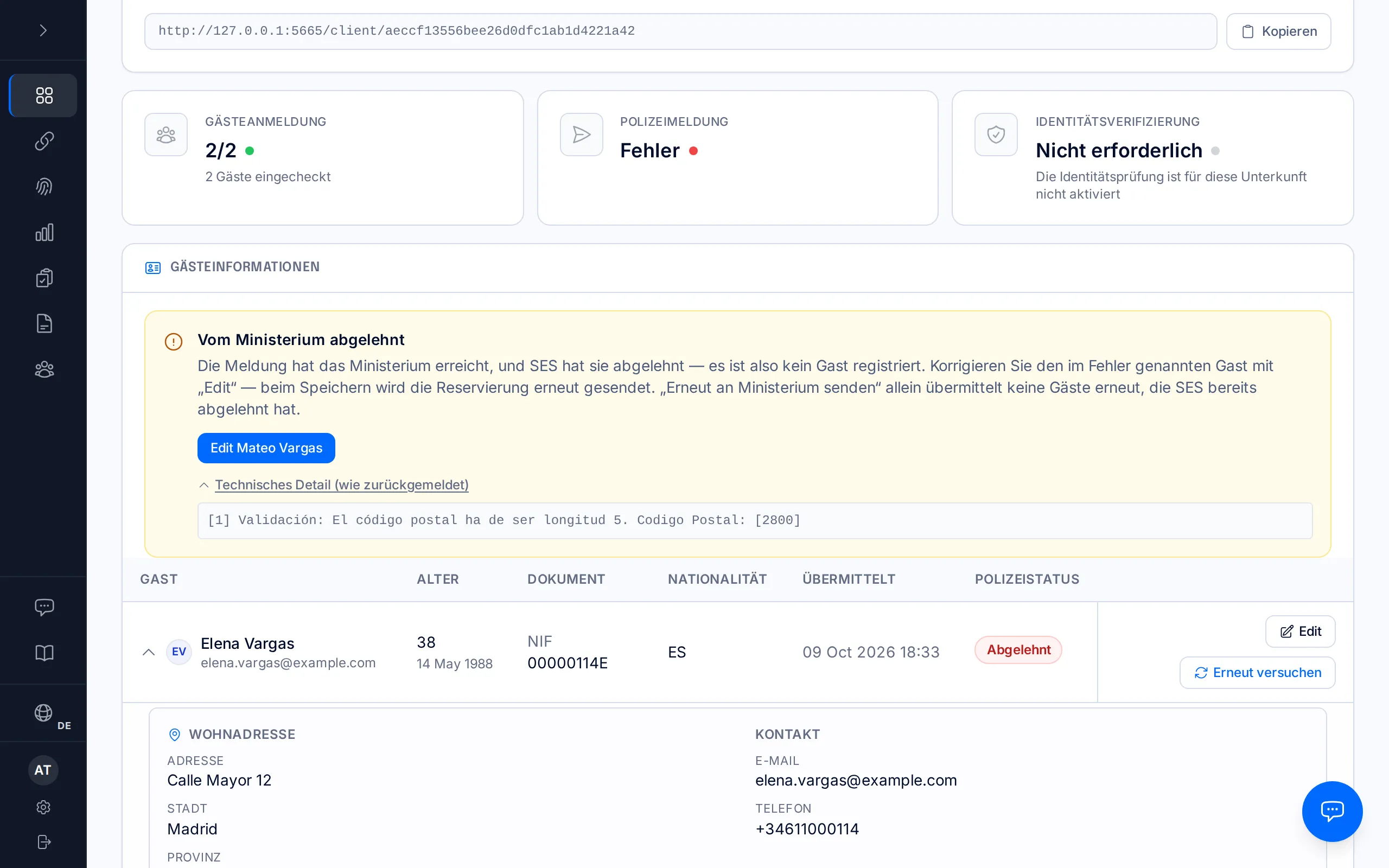Open the dashboard grid icon in sidebar
1389x868 pixels.
click(x=43, y=95)
